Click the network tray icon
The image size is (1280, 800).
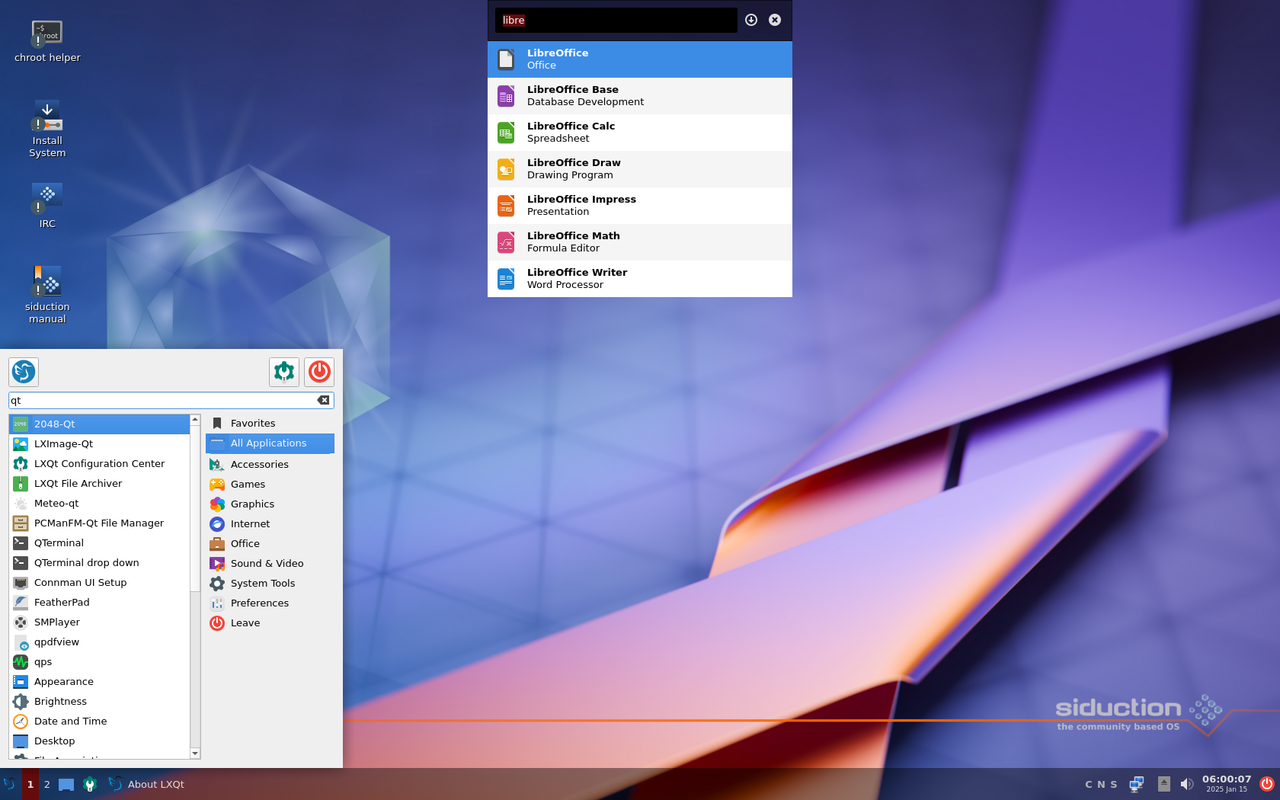[1136, 784]
